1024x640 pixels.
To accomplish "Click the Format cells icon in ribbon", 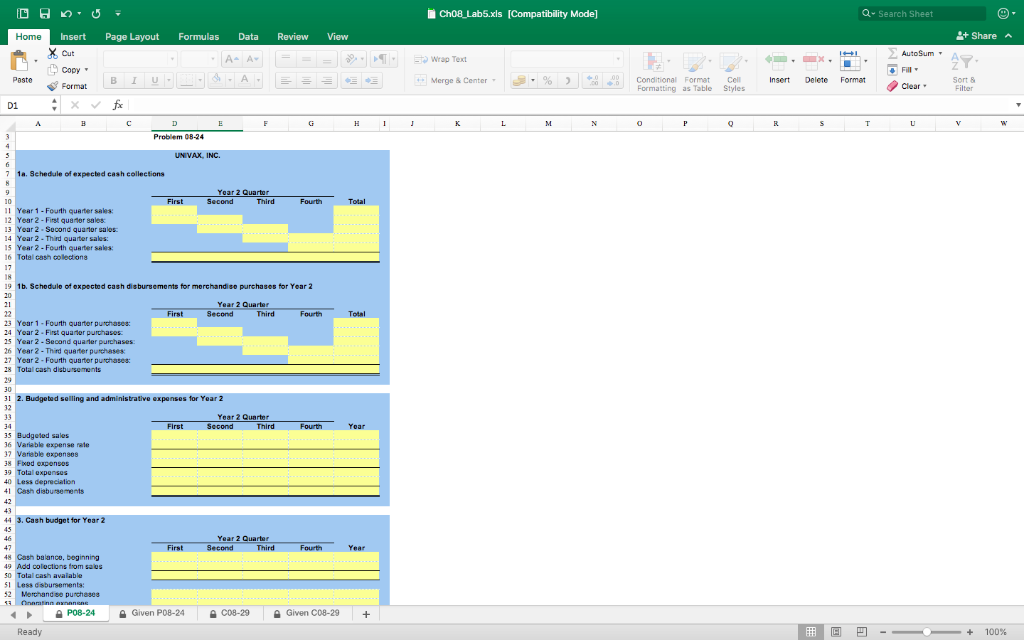I will coord(850,61).
